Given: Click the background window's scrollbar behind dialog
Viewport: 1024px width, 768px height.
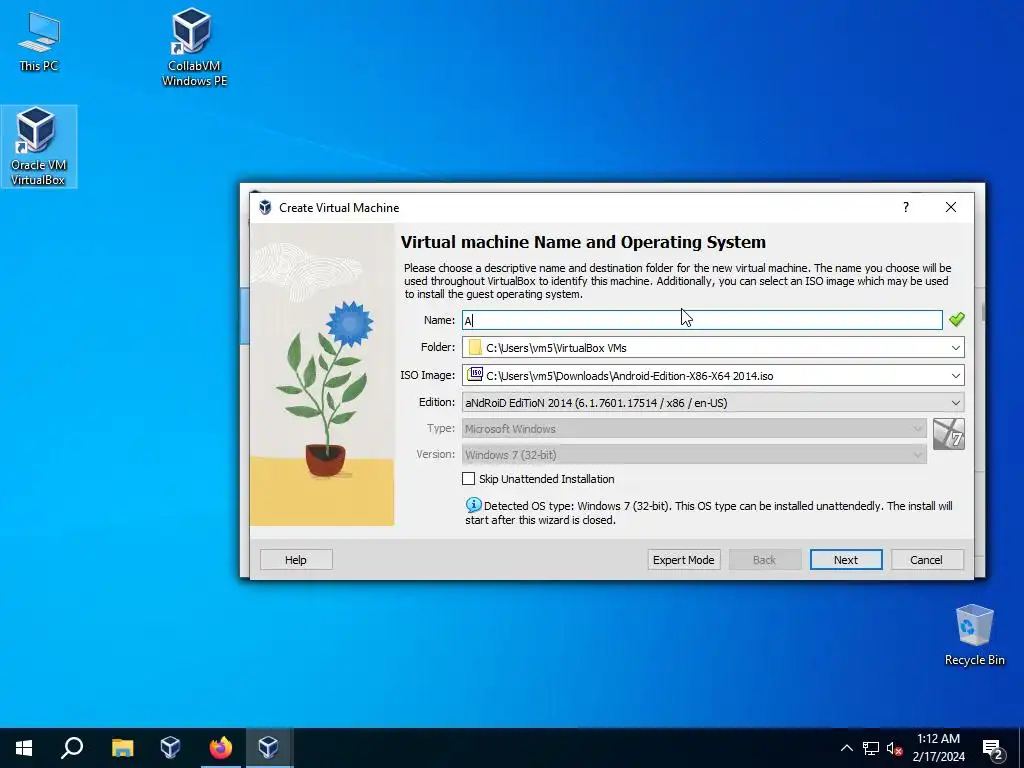Looking at the screenshot, I should (x=983, y=313).
